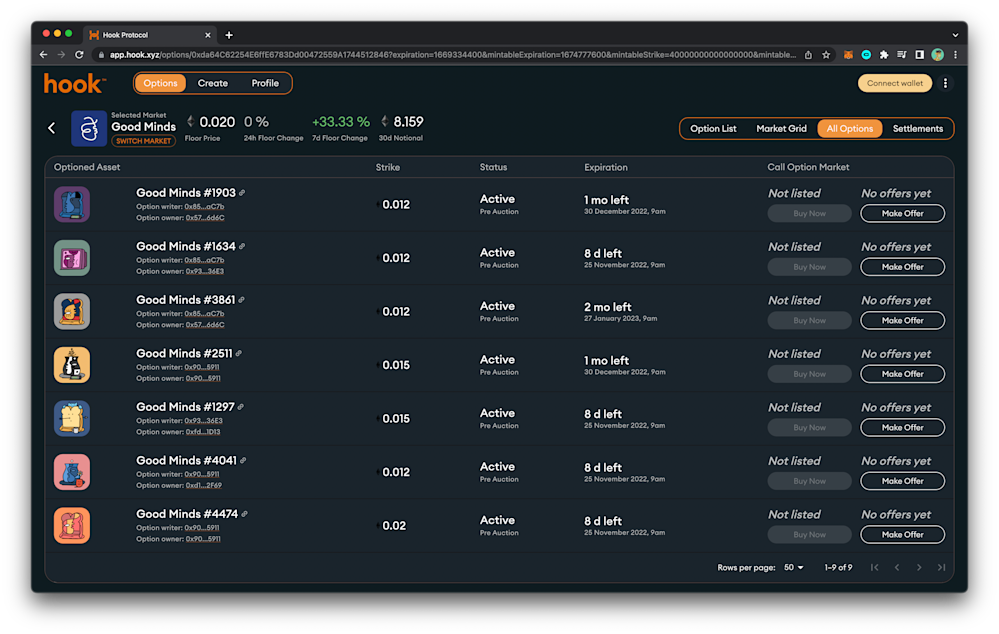The height and width of the screenshot is (634, 999).
Task: Open Chrome's three-dot menu
Action: coord(955,55)
